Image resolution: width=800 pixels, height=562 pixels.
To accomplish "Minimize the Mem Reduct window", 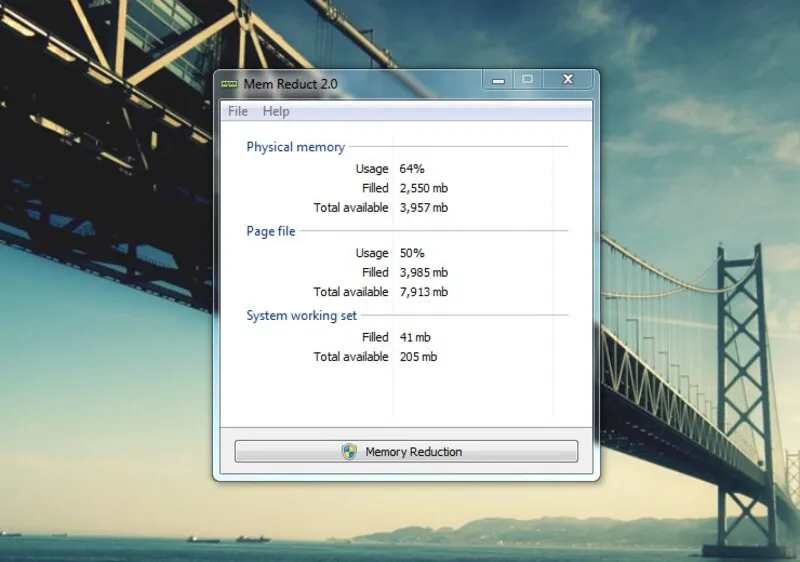I will click(498, 79).
